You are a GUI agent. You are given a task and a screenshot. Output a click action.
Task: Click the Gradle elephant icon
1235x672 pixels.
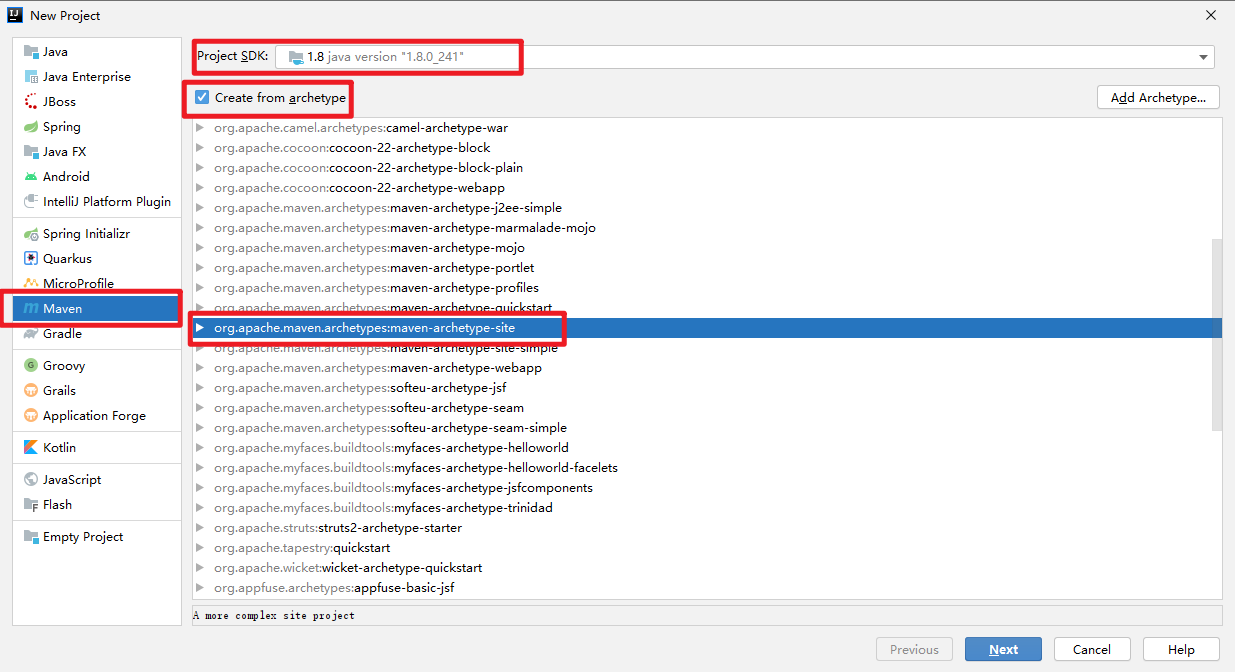pos(31,334)
